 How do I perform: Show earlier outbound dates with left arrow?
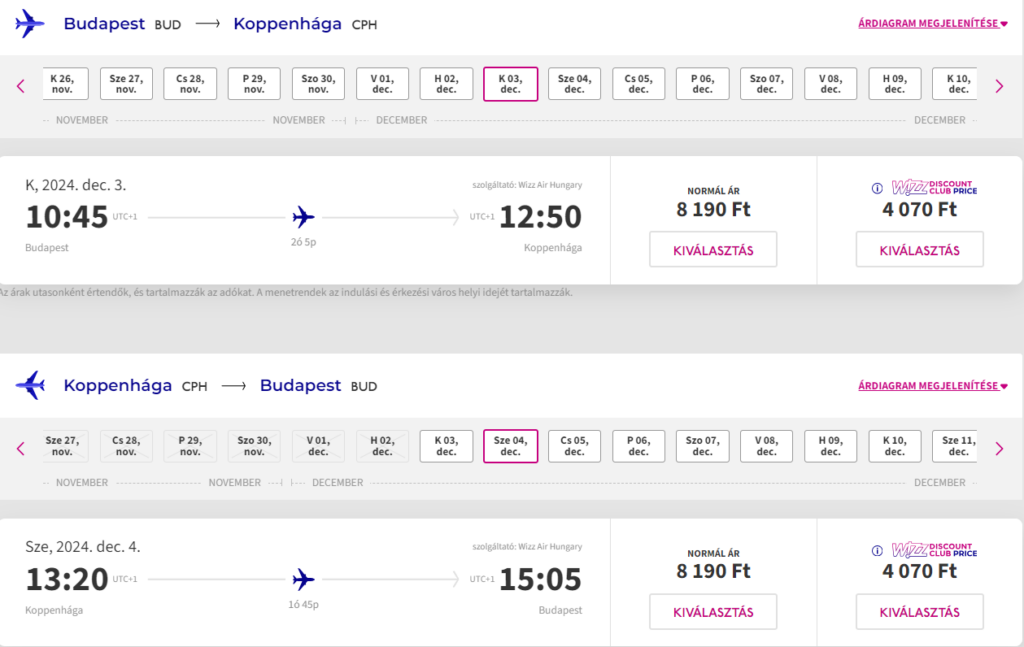pyautogui.click(x=21, y=86)
